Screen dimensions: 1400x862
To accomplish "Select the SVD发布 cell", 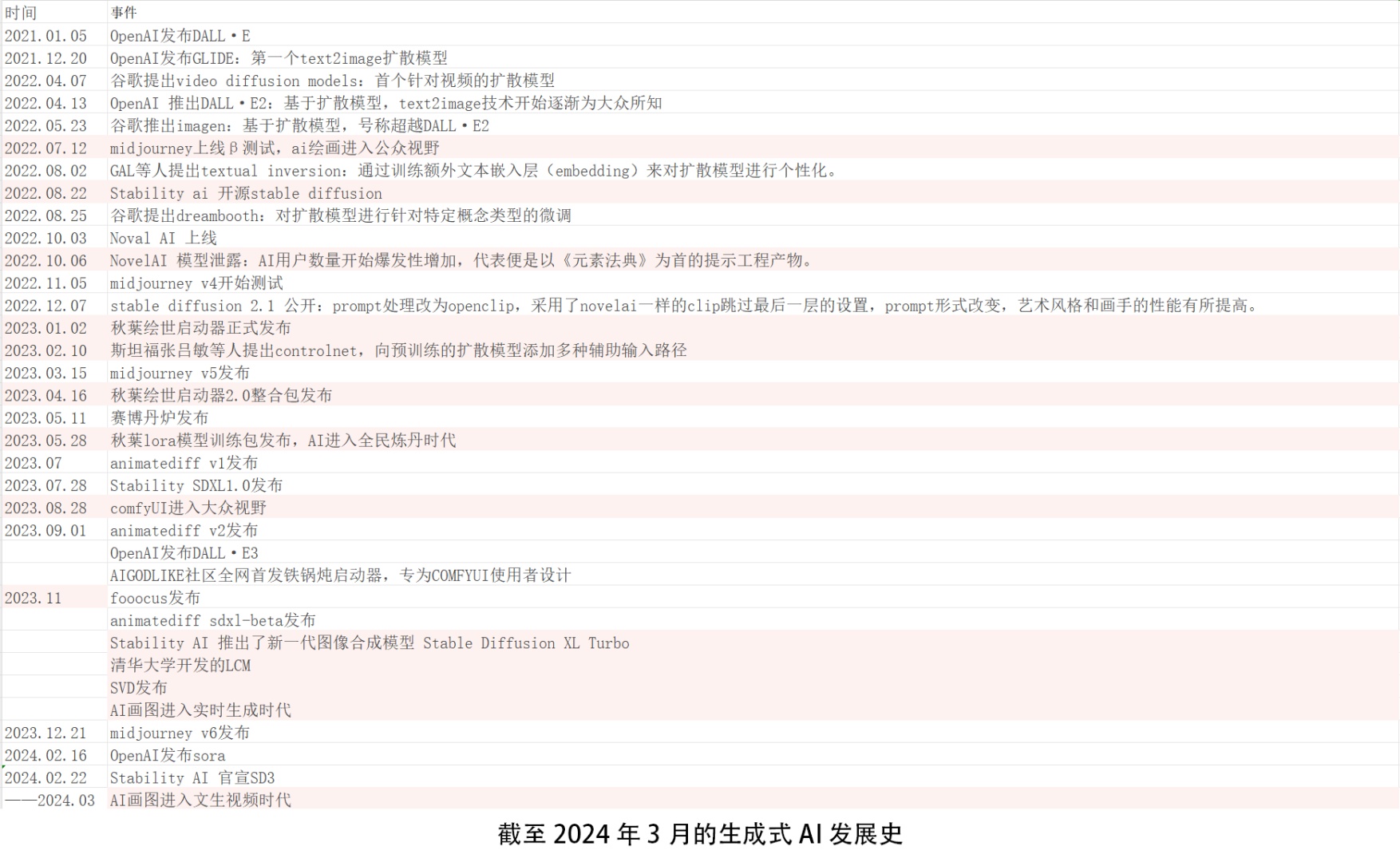I will (753, 687).
